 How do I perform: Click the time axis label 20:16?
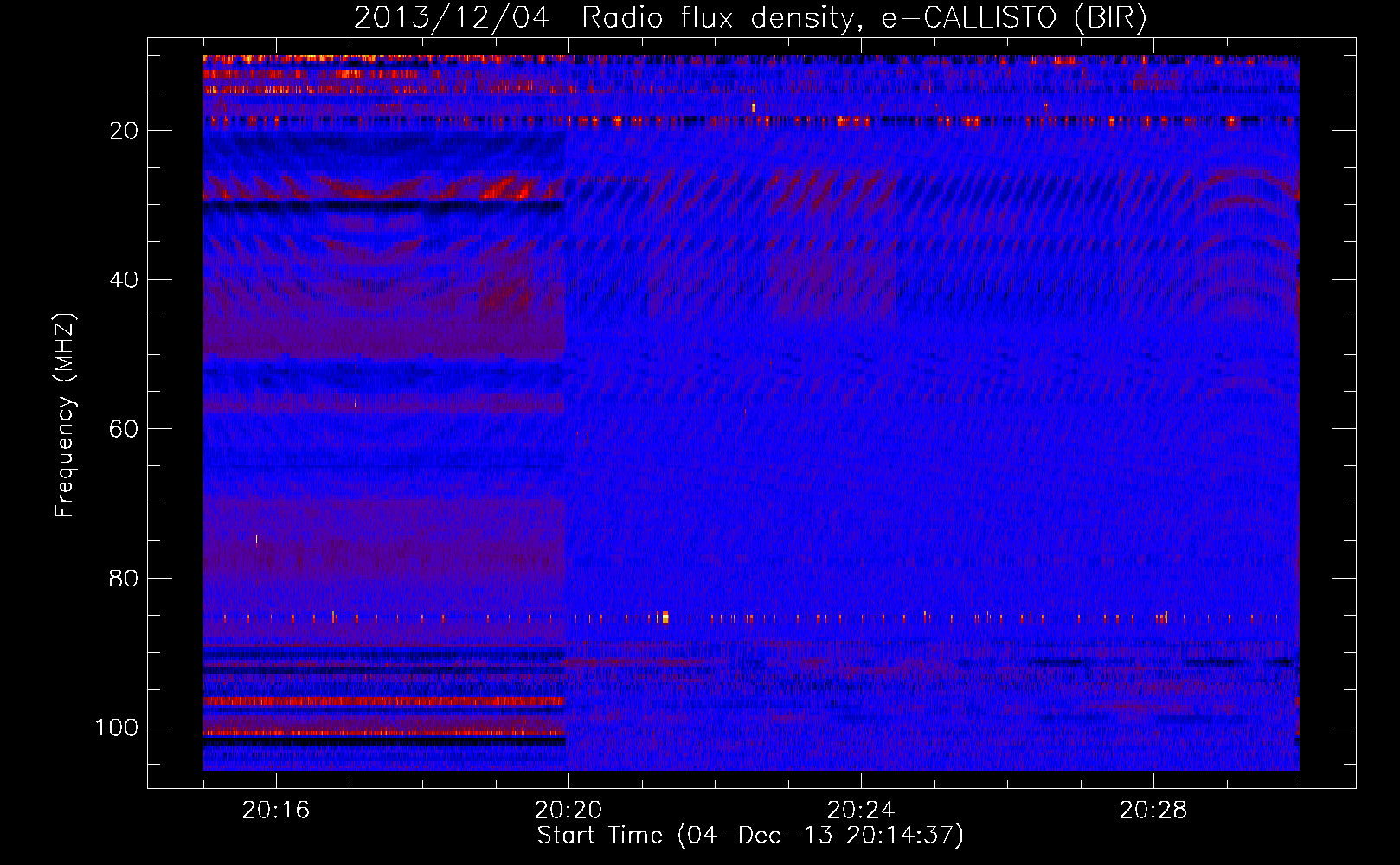(275, 811)
